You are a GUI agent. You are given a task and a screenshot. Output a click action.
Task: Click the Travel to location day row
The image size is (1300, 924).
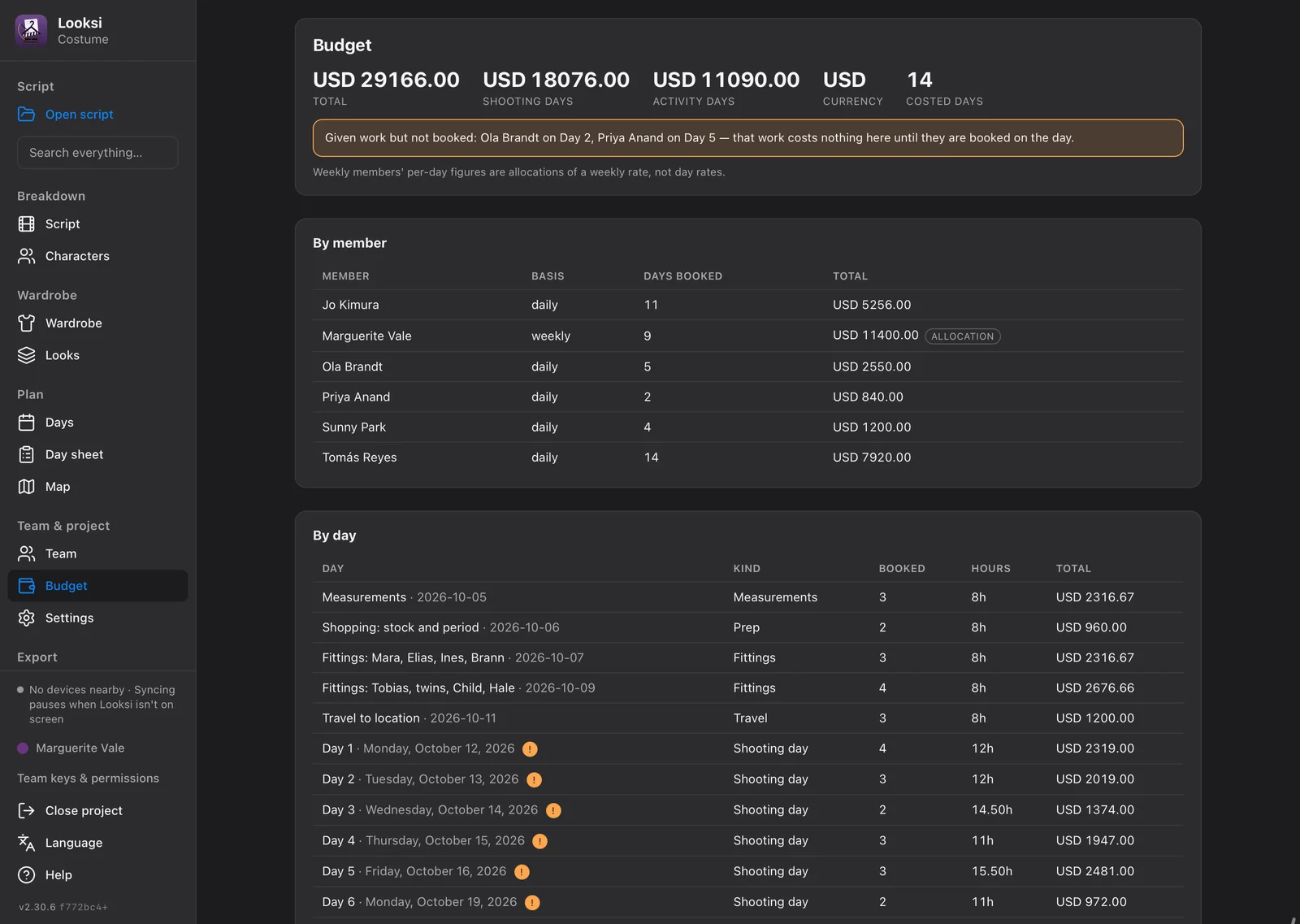tap(747, 718)
